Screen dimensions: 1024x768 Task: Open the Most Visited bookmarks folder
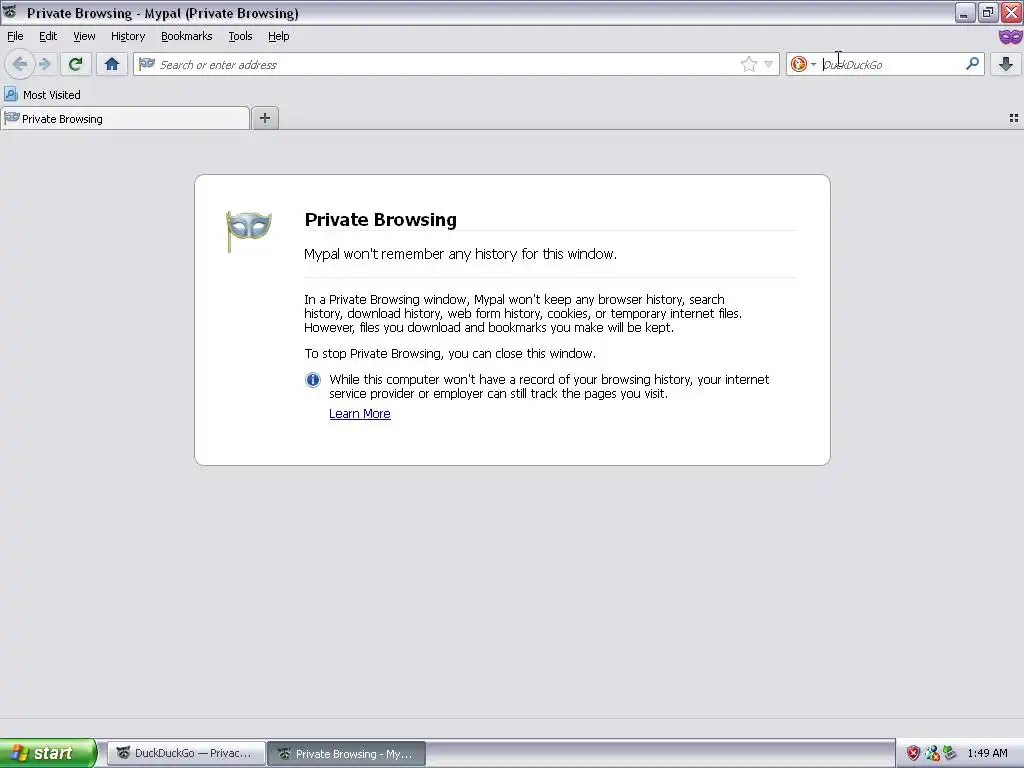42,95
